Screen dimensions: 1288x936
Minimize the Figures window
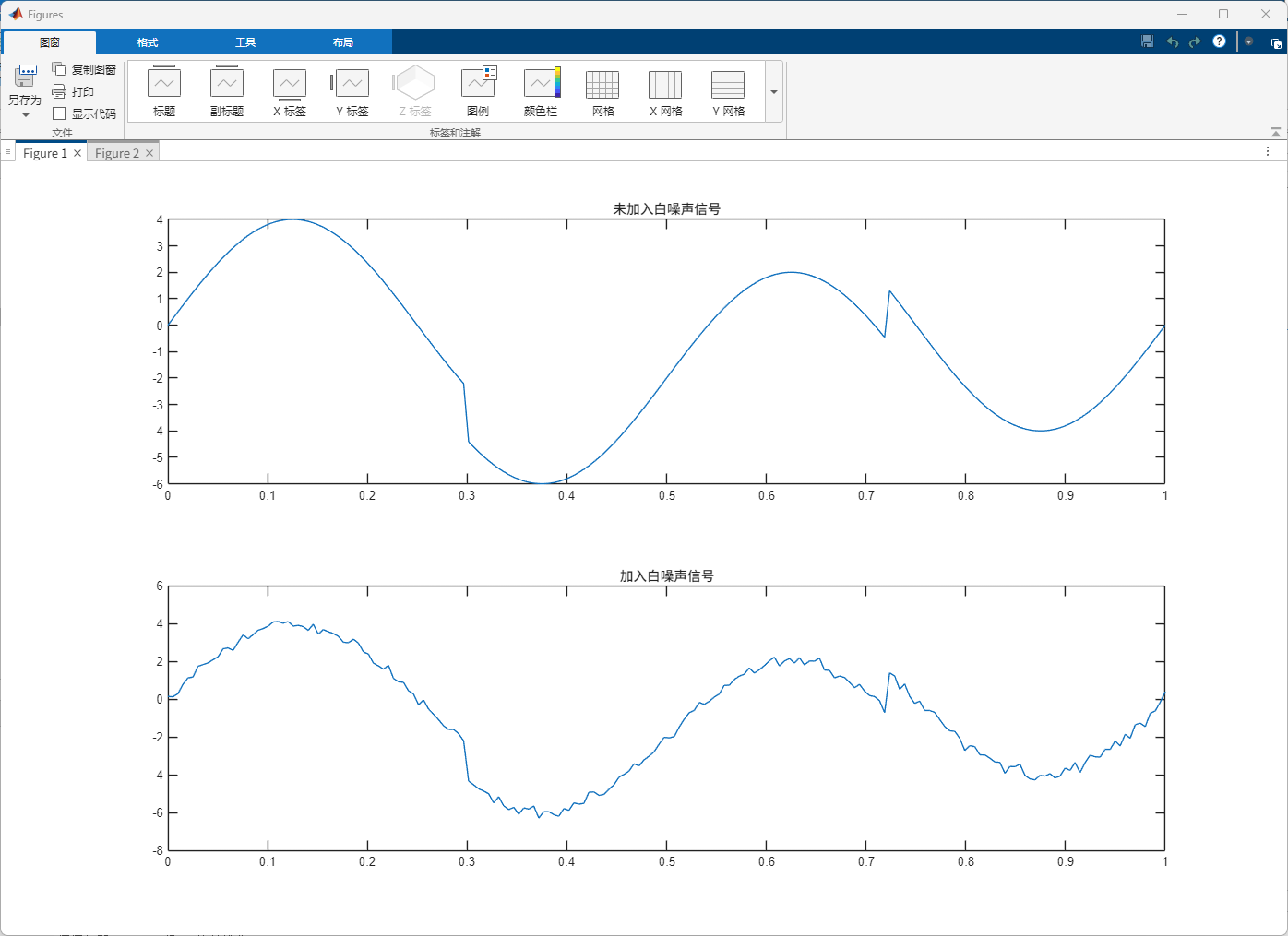pyautogui.click(x=1182, y=14)
